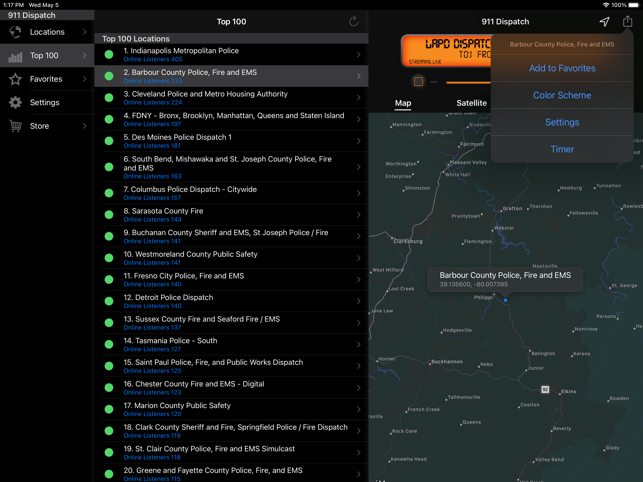Select Sussex County Fire and Seaford Fire / EMS

click(231, 323)
